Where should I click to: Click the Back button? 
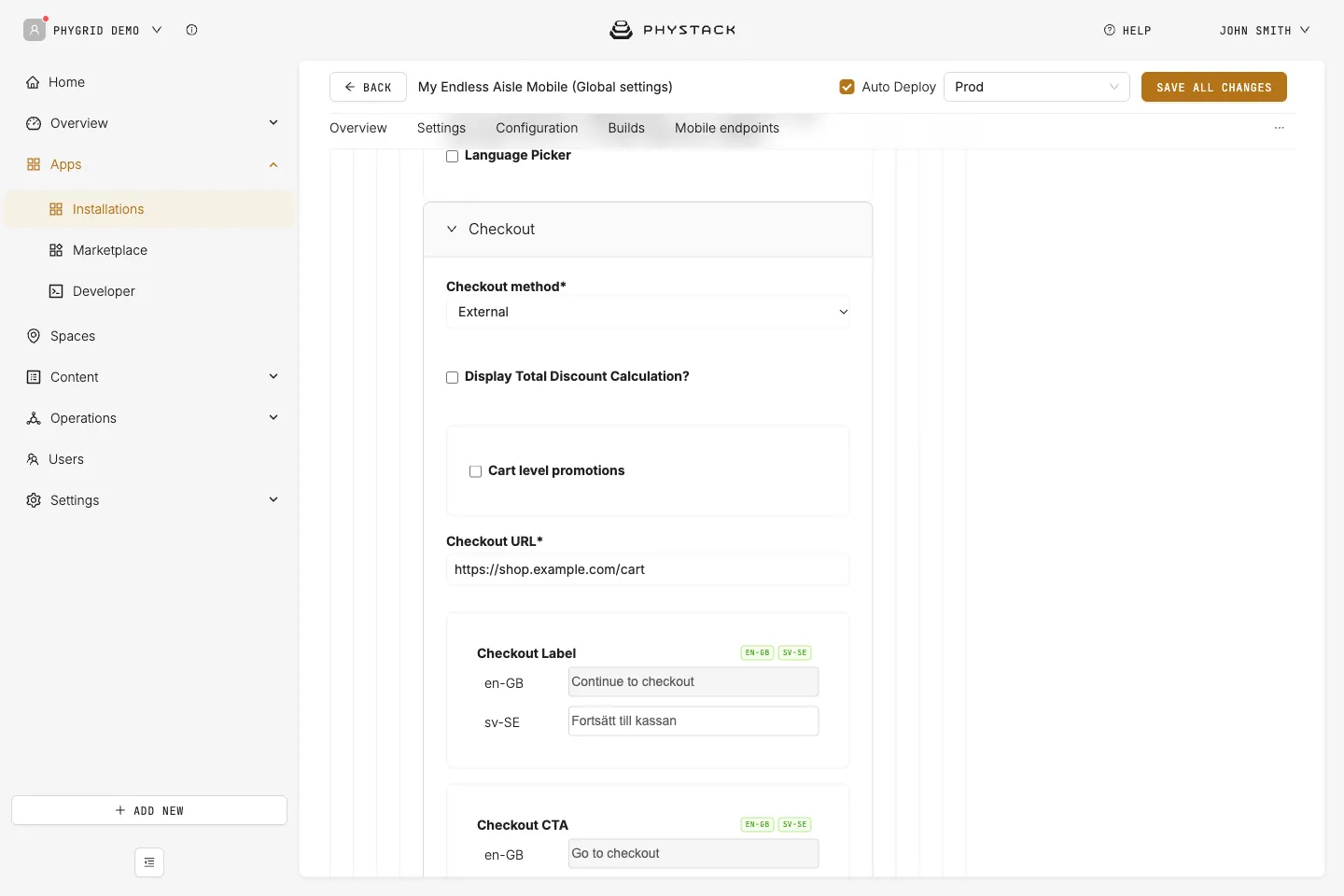(x=368, y=87)
